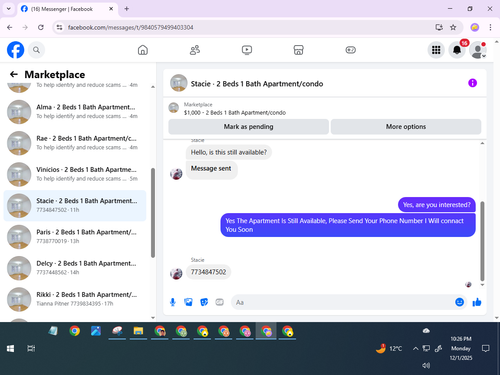
Task: Open the Delcy conversation
Action: (x=75, y=268)
